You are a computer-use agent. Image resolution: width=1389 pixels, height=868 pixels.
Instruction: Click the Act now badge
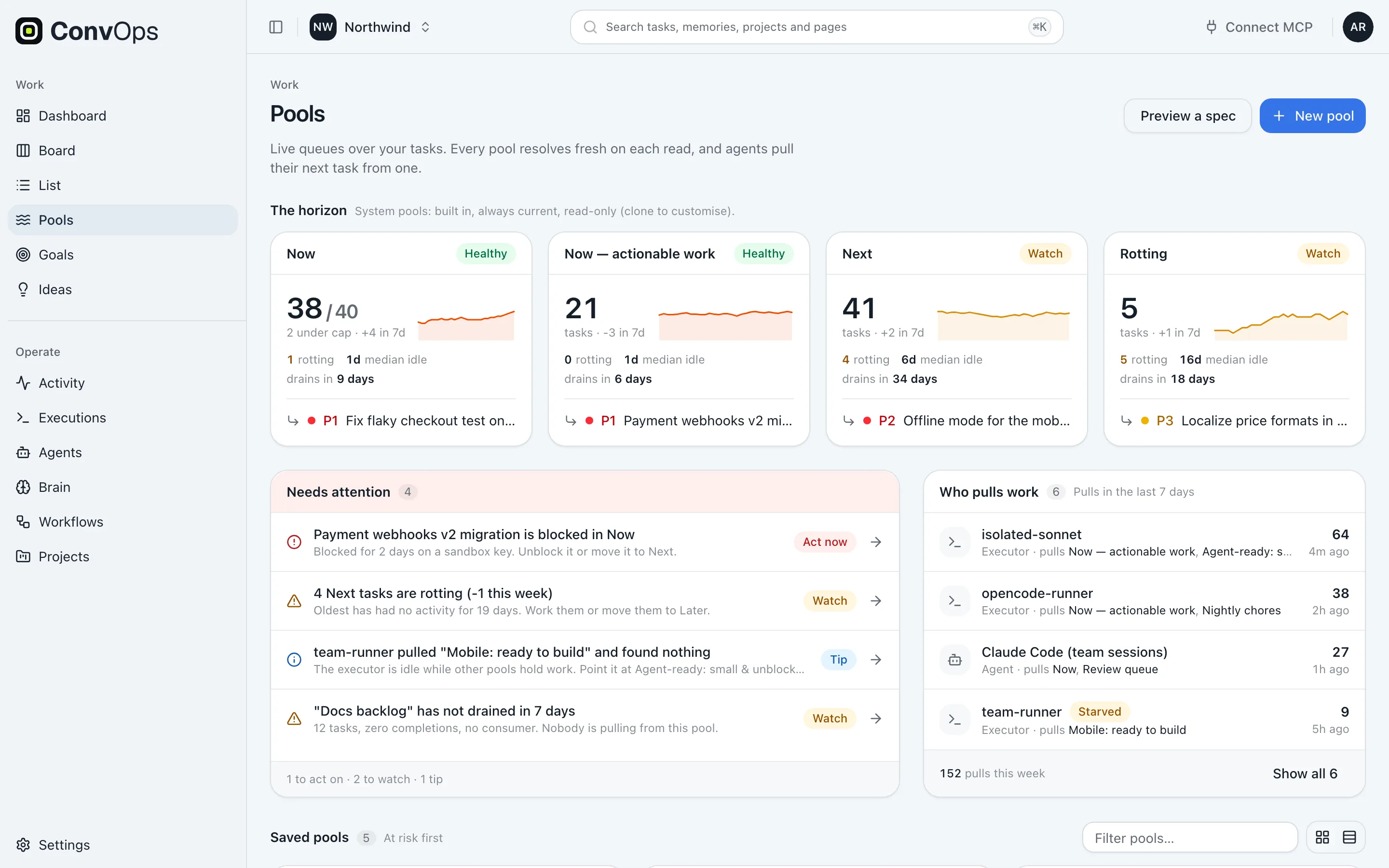[825, 542]
